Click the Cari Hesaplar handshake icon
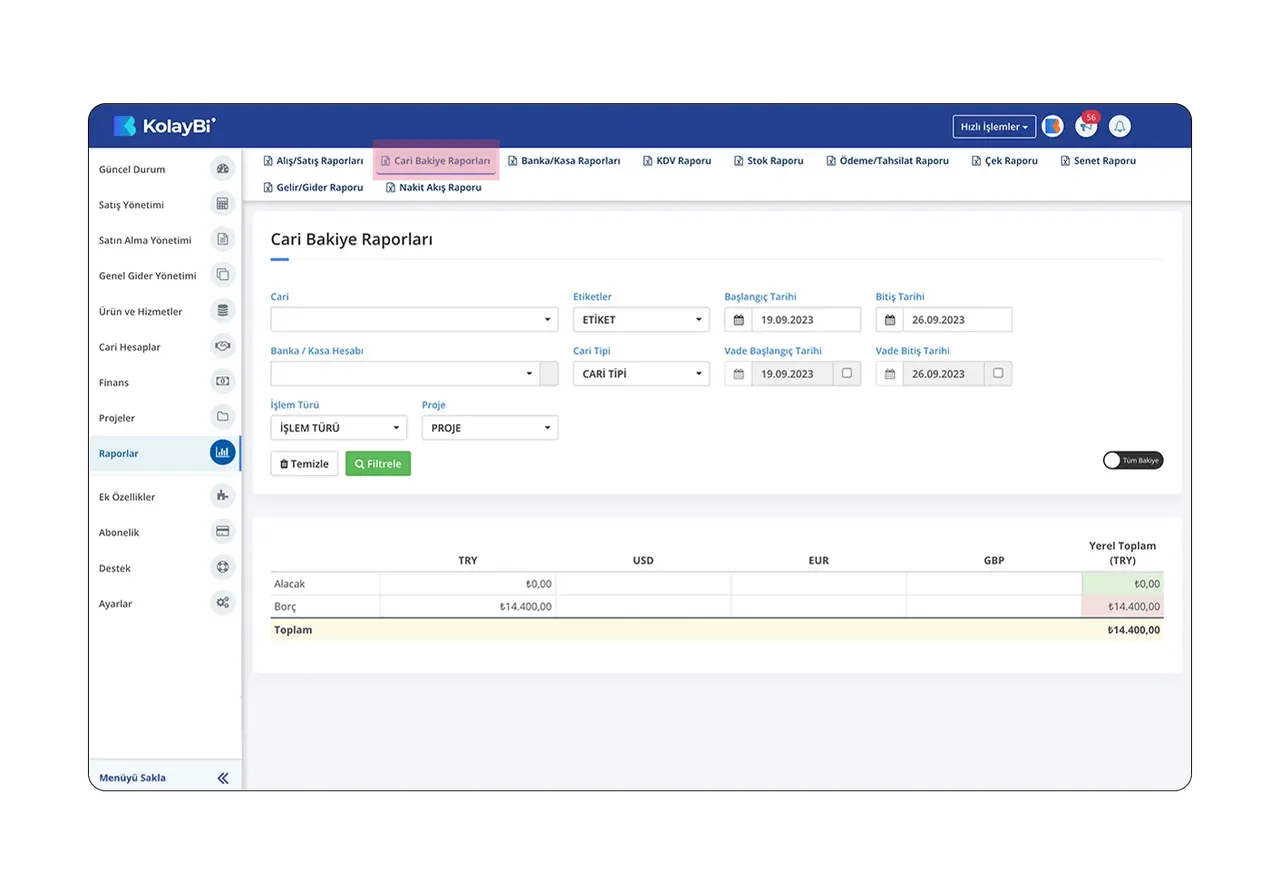This screenshot has width=1280, height=870. pyautogui.click(x=223, y=346)
